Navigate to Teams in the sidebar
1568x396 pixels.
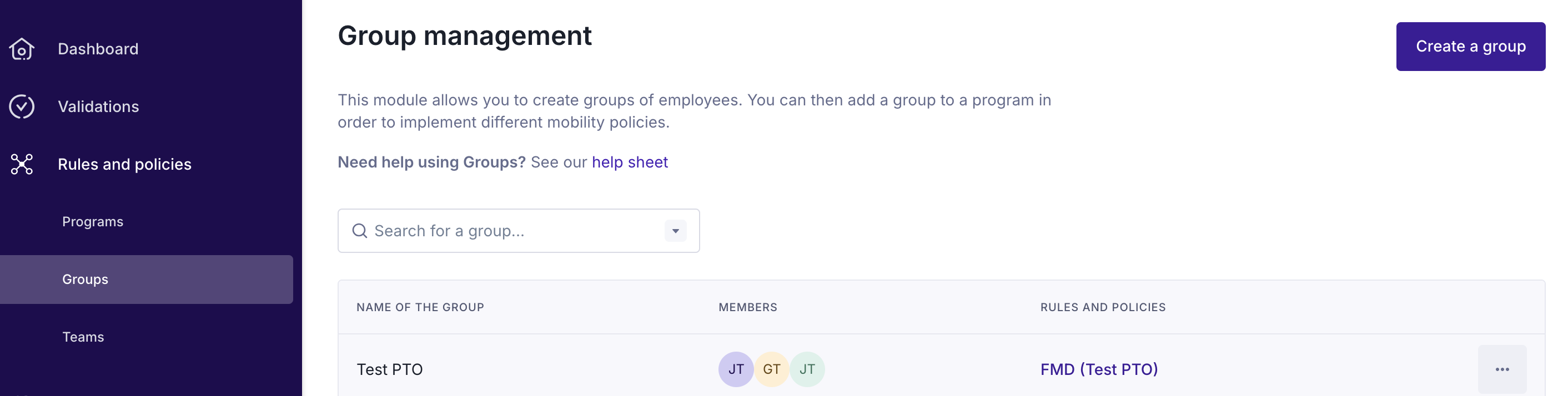click(83, 337)
